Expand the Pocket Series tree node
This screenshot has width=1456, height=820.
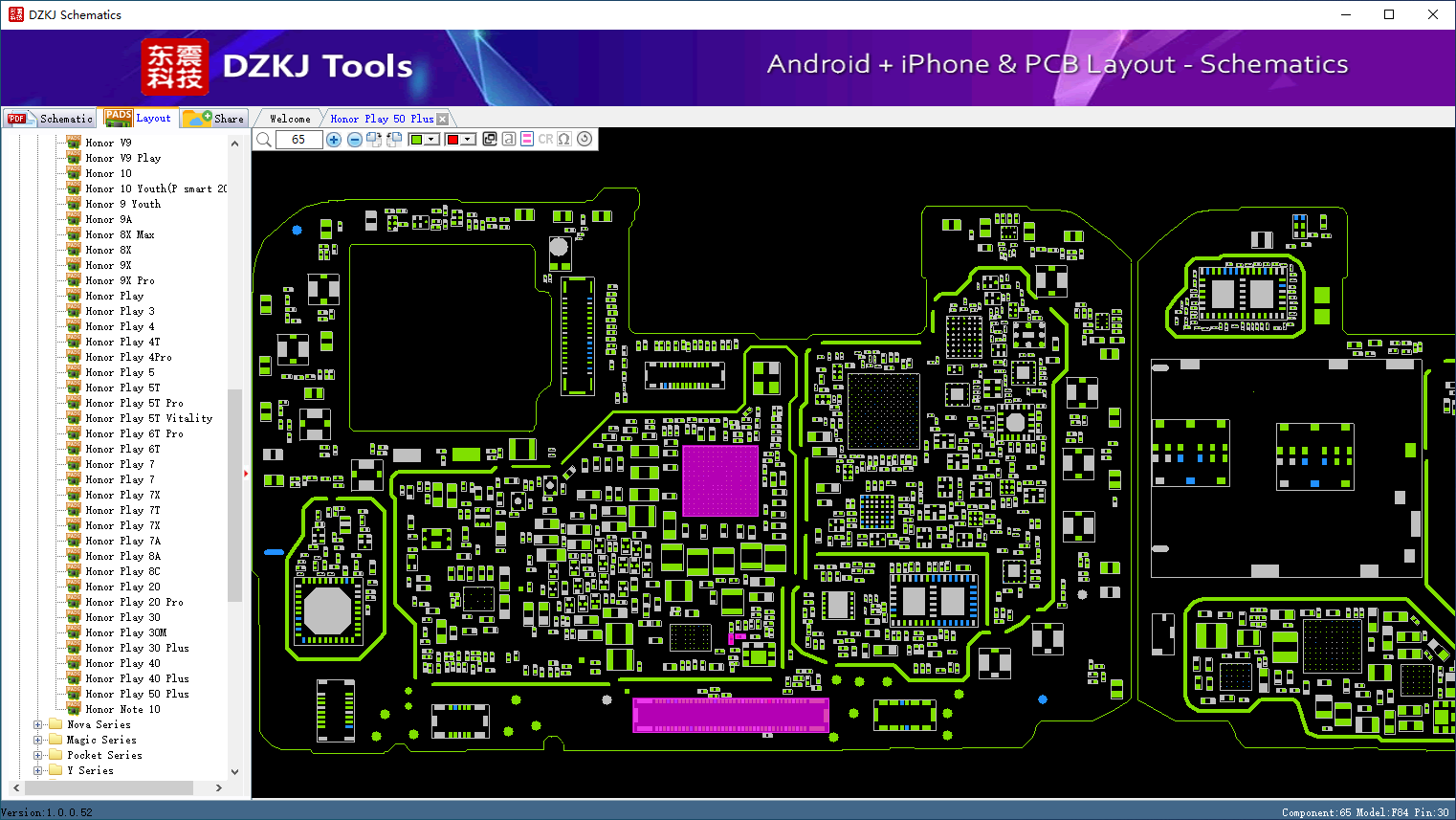point(38,755)
